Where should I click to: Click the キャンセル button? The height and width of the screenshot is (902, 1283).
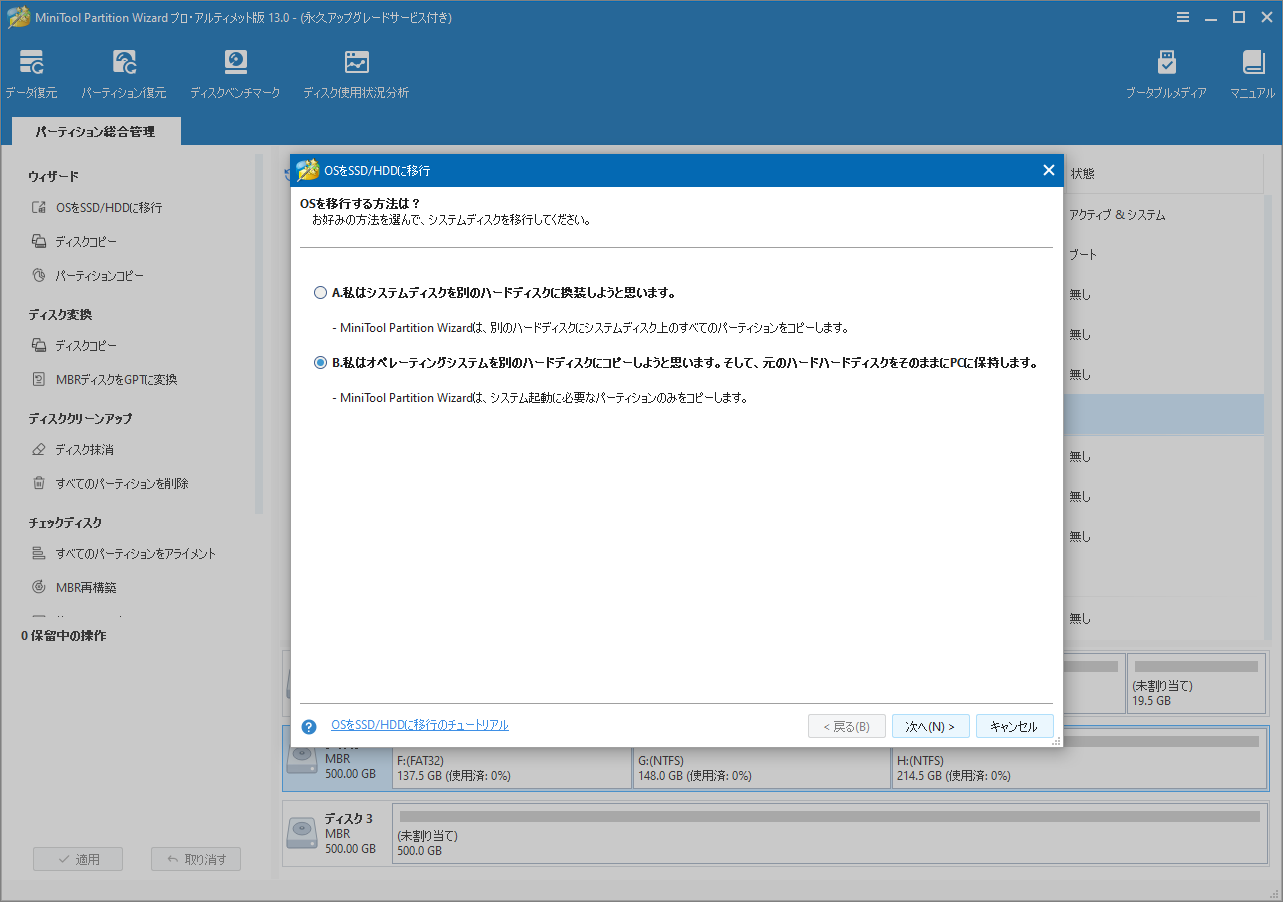click(1014, 726)
